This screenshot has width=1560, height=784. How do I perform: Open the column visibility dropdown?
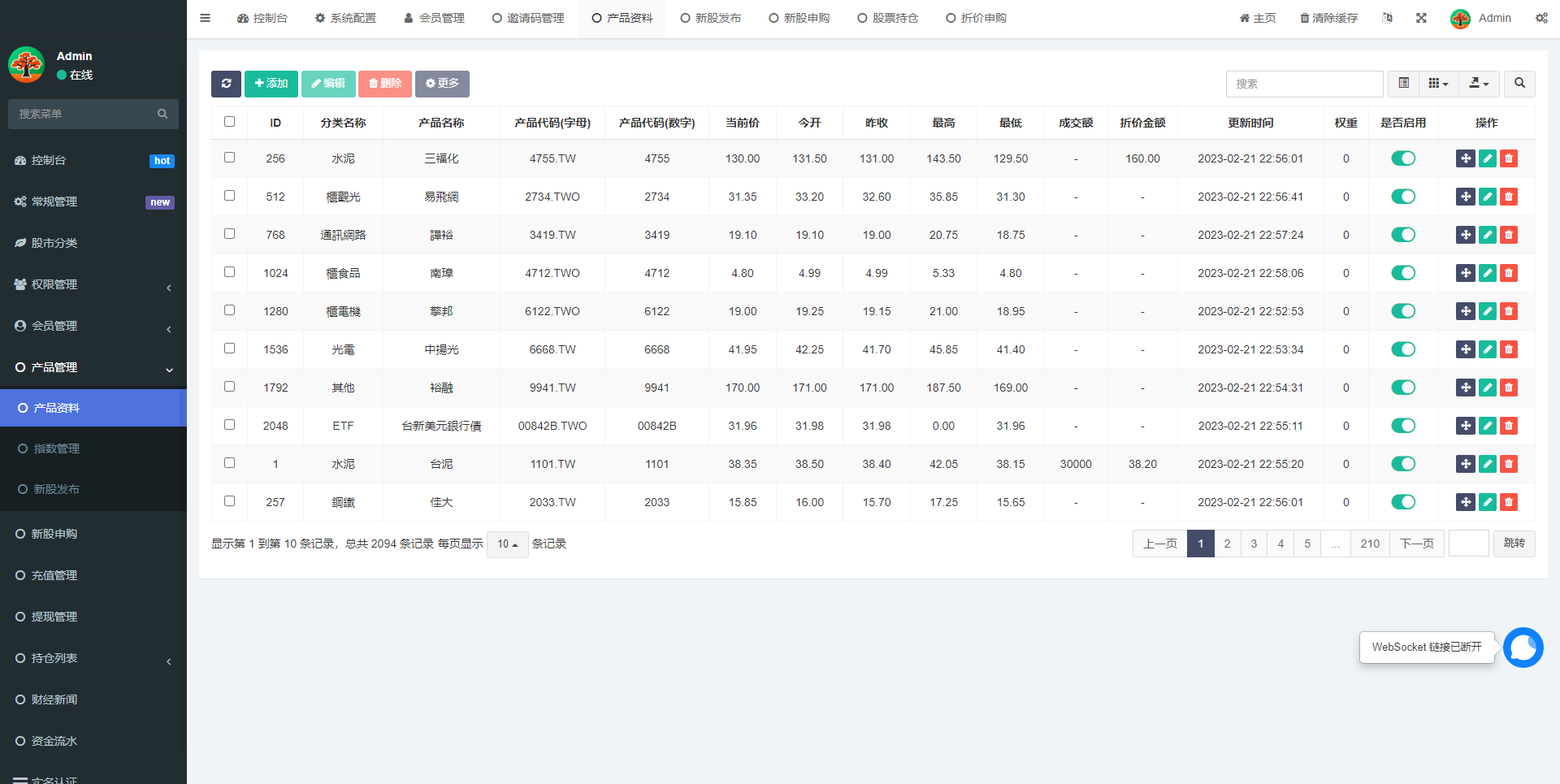pos(1438,84)
